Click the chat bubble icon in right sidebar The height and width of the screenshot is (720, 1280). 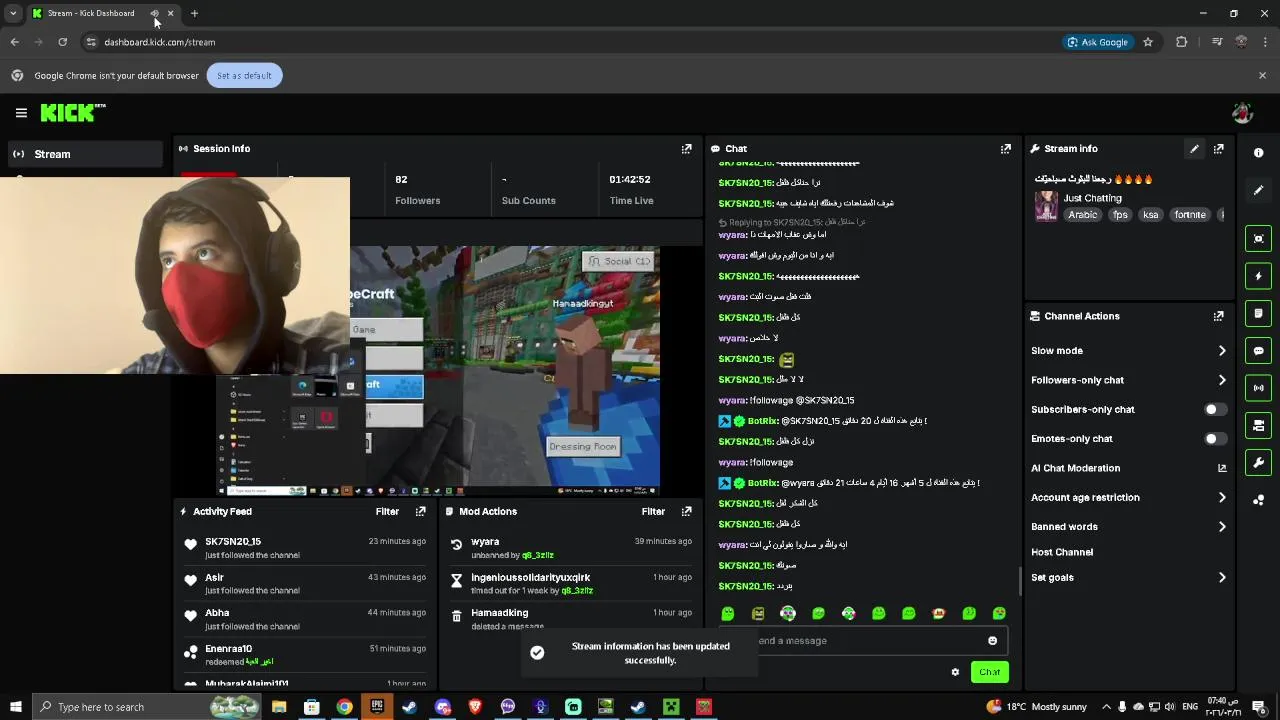(x=1258, y=351)
